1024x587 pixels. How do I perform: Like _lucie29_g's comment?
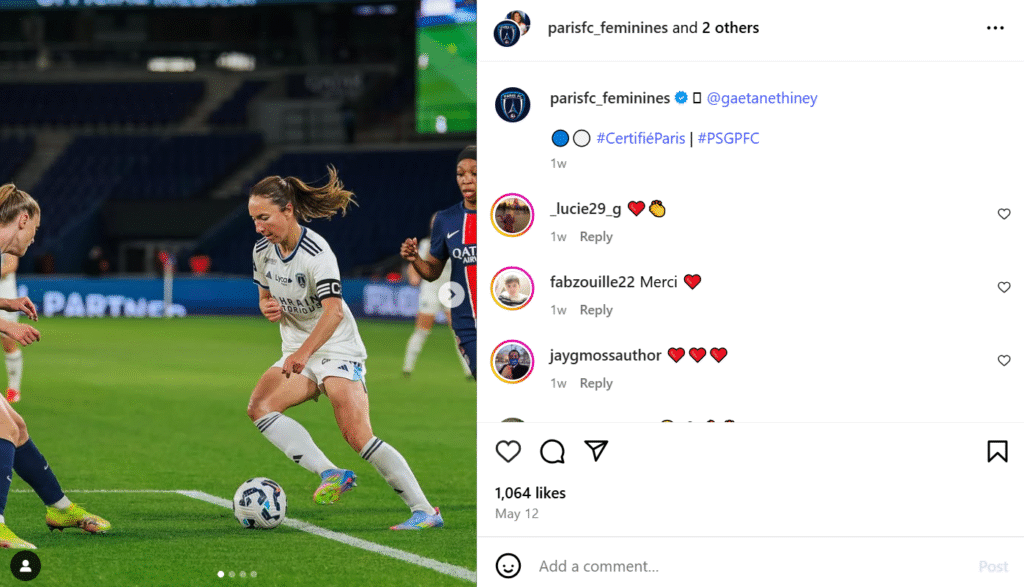click(1004, 214)
